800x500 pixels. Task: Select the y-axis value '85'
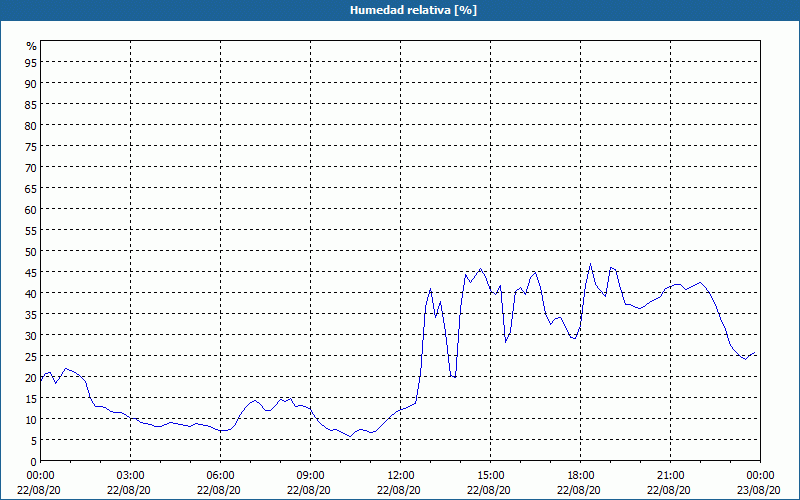[x=31, y=104]
